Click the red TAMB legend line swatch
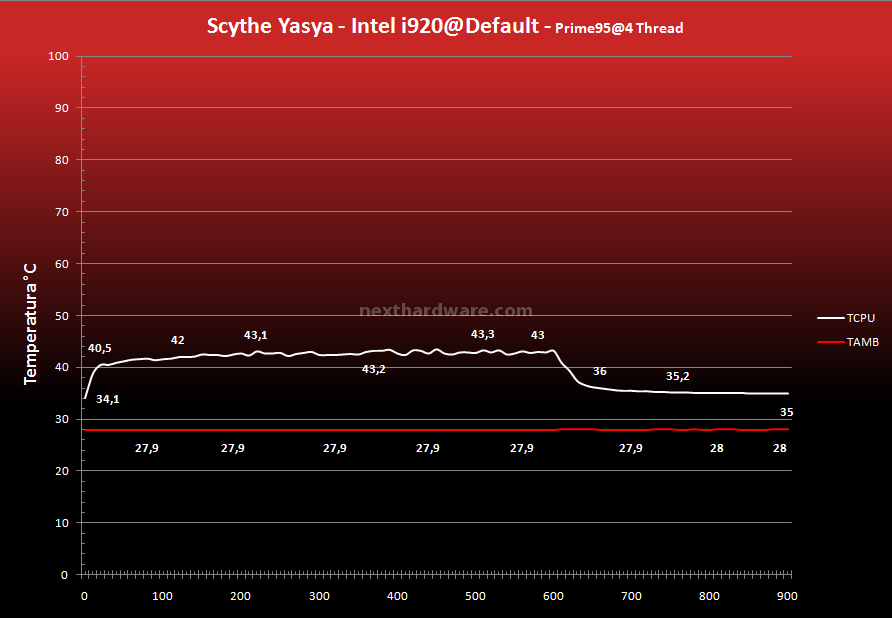The image size is (892, 618). 831,342
